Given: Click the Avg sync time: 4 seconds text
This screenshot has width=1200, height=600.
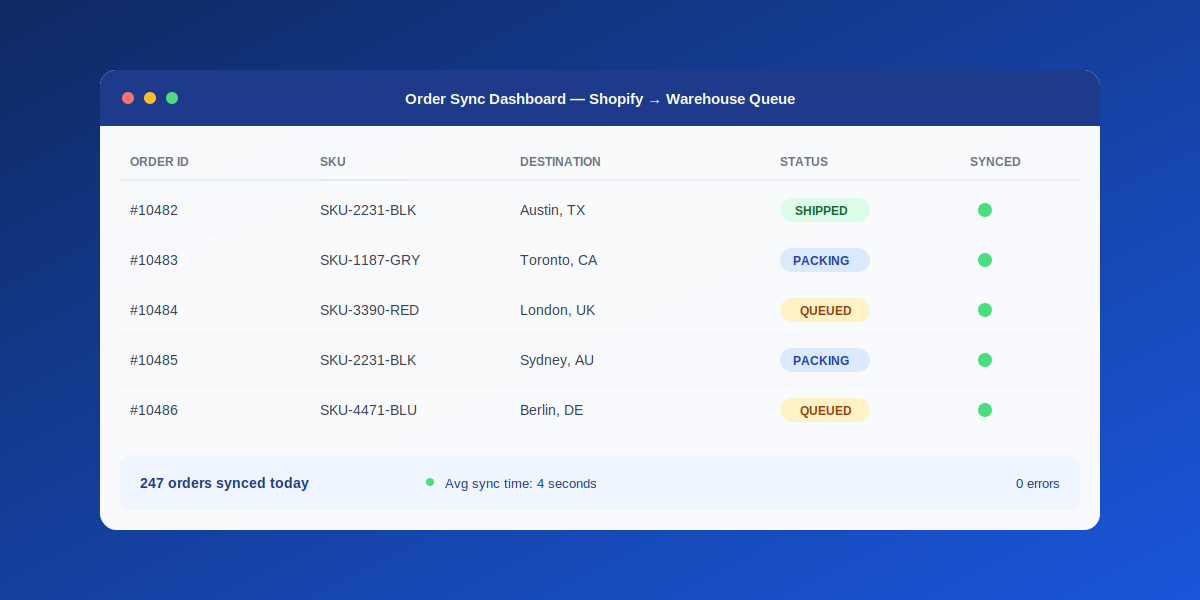Looking at the screenshot, I should tap(521, 484).
